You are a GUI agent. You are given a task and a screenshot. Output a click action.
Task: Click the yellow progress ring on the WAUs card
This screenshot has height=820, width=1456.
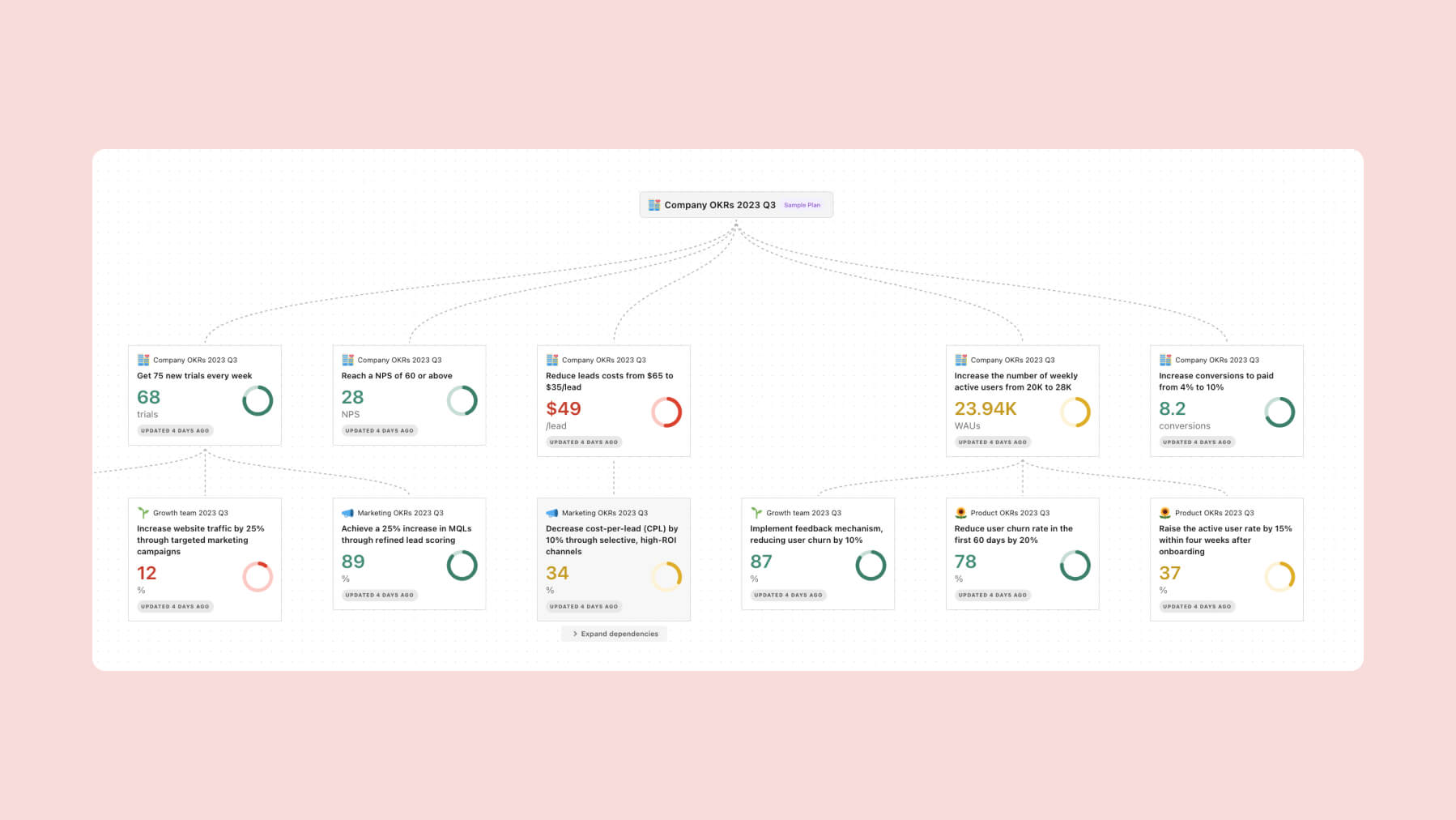coord(1075,412)
